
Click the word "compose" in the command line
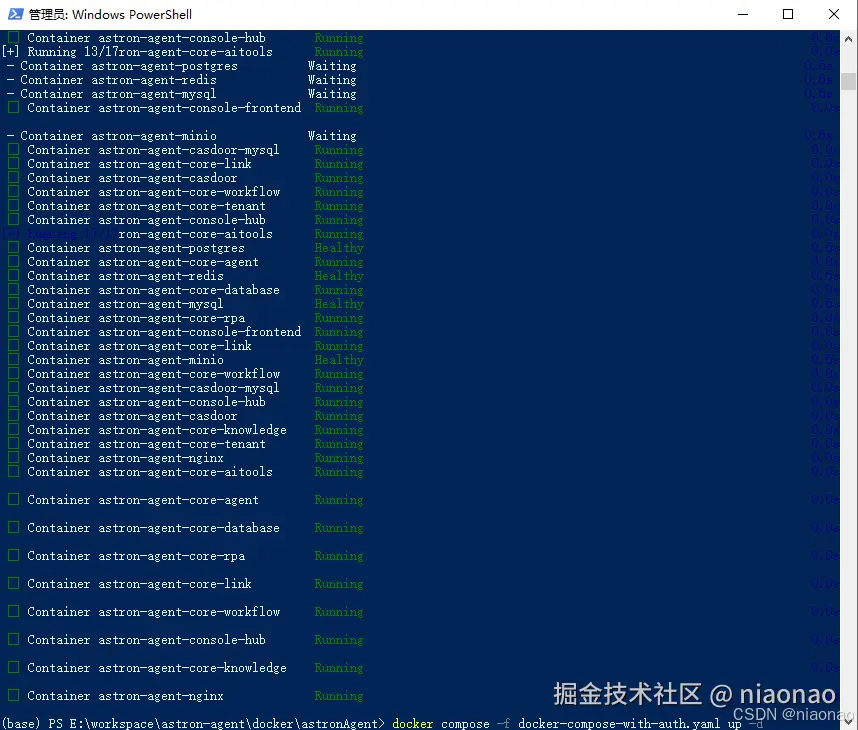(x=465, y=723)
